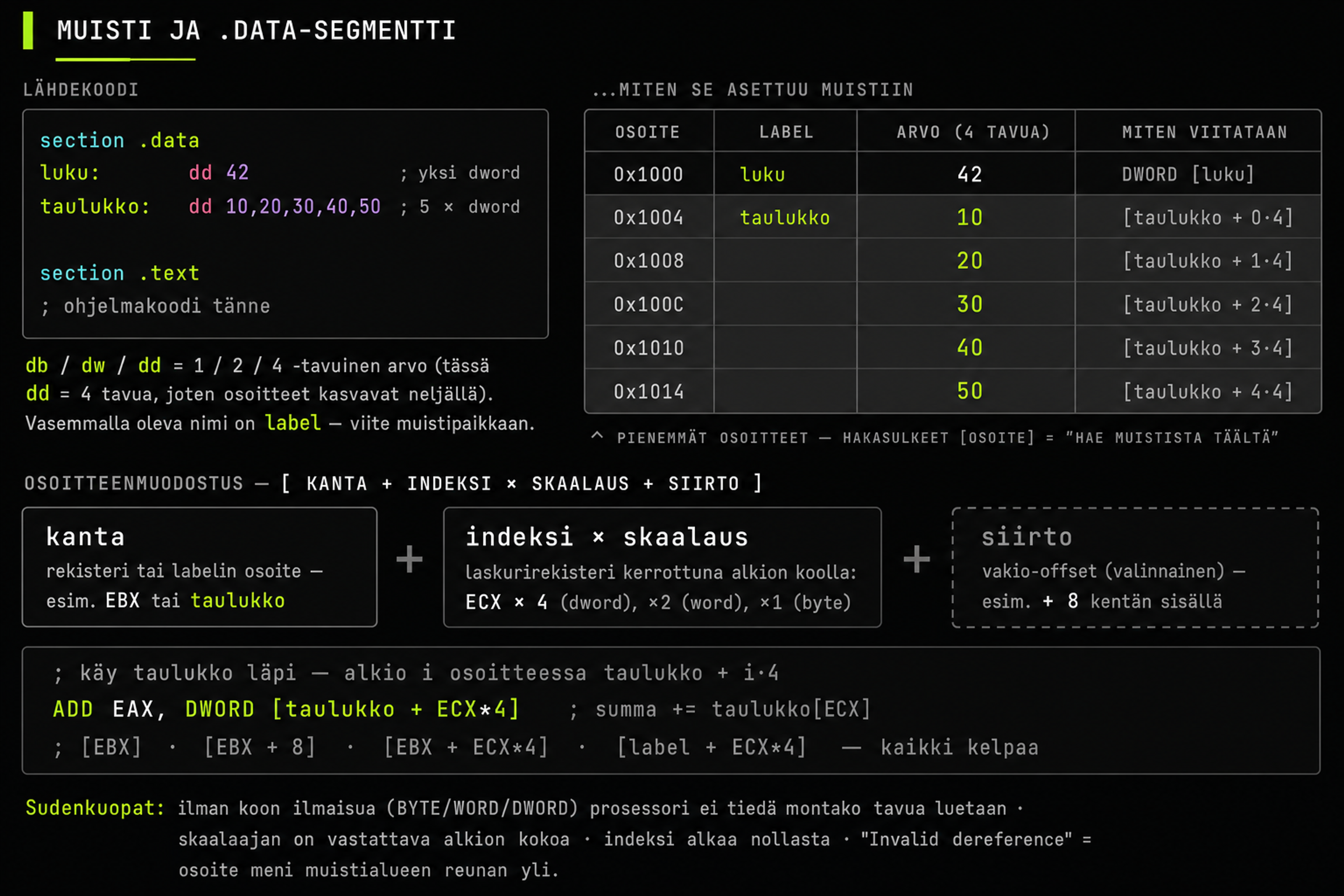Click the '; summa += taulukko[ECX]' comment

pyautogui.click(x=720, y=709)
